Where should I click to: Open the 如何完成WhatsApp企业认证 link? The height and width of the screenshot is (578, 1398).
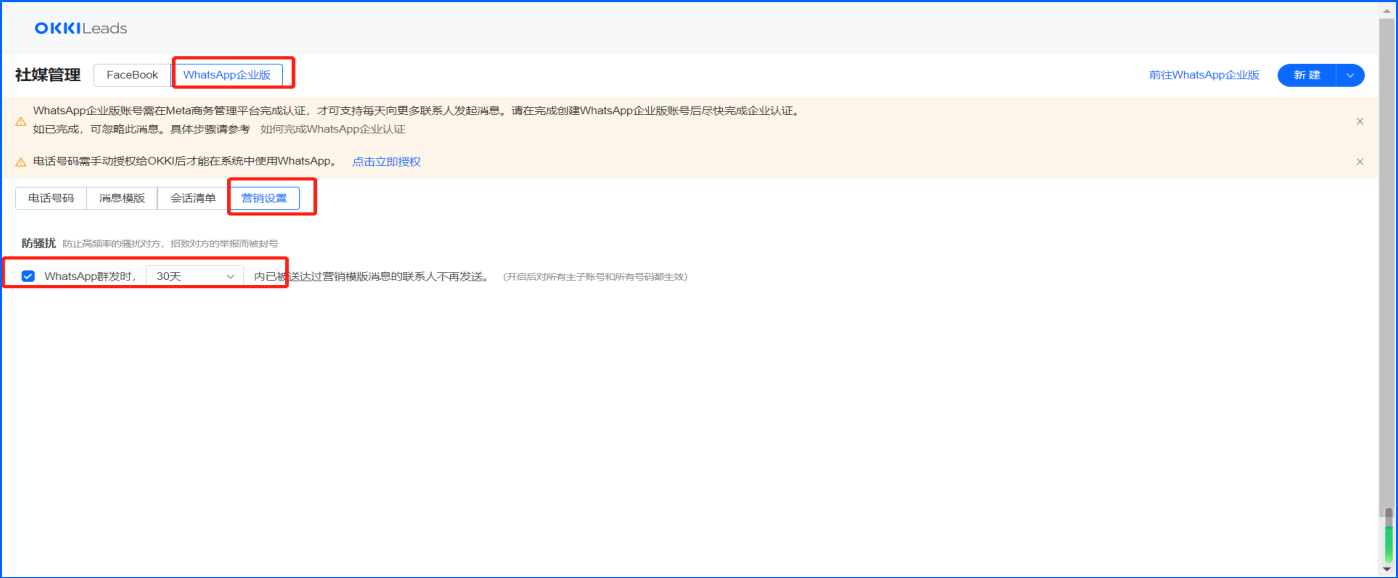pos(333,129)
